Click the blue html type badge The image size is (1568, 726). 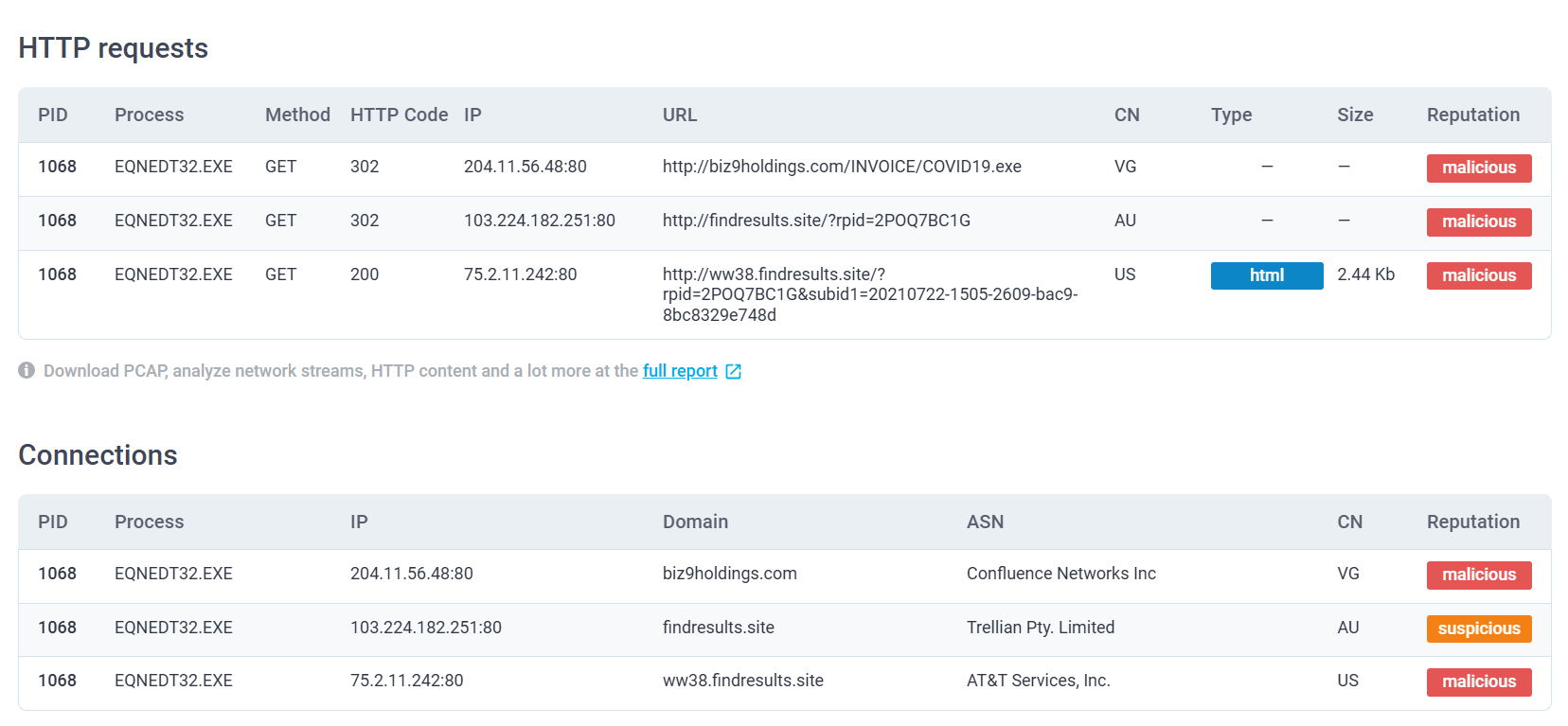(x=1266, y=275)
